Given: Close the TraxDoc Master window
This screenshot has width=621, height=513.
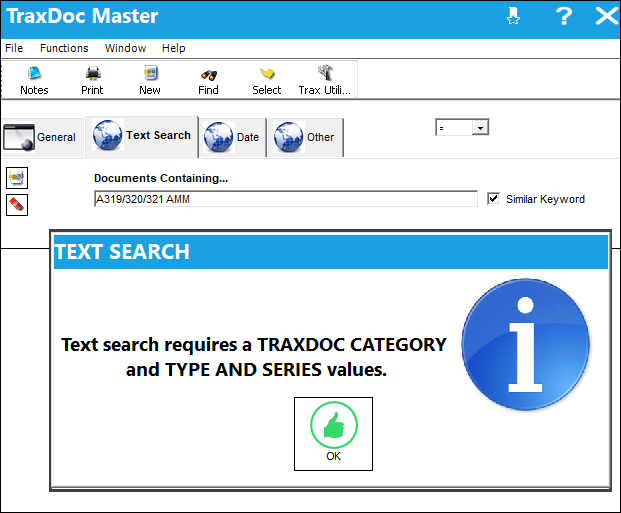Looking at the screenshot, I should 607,16.
